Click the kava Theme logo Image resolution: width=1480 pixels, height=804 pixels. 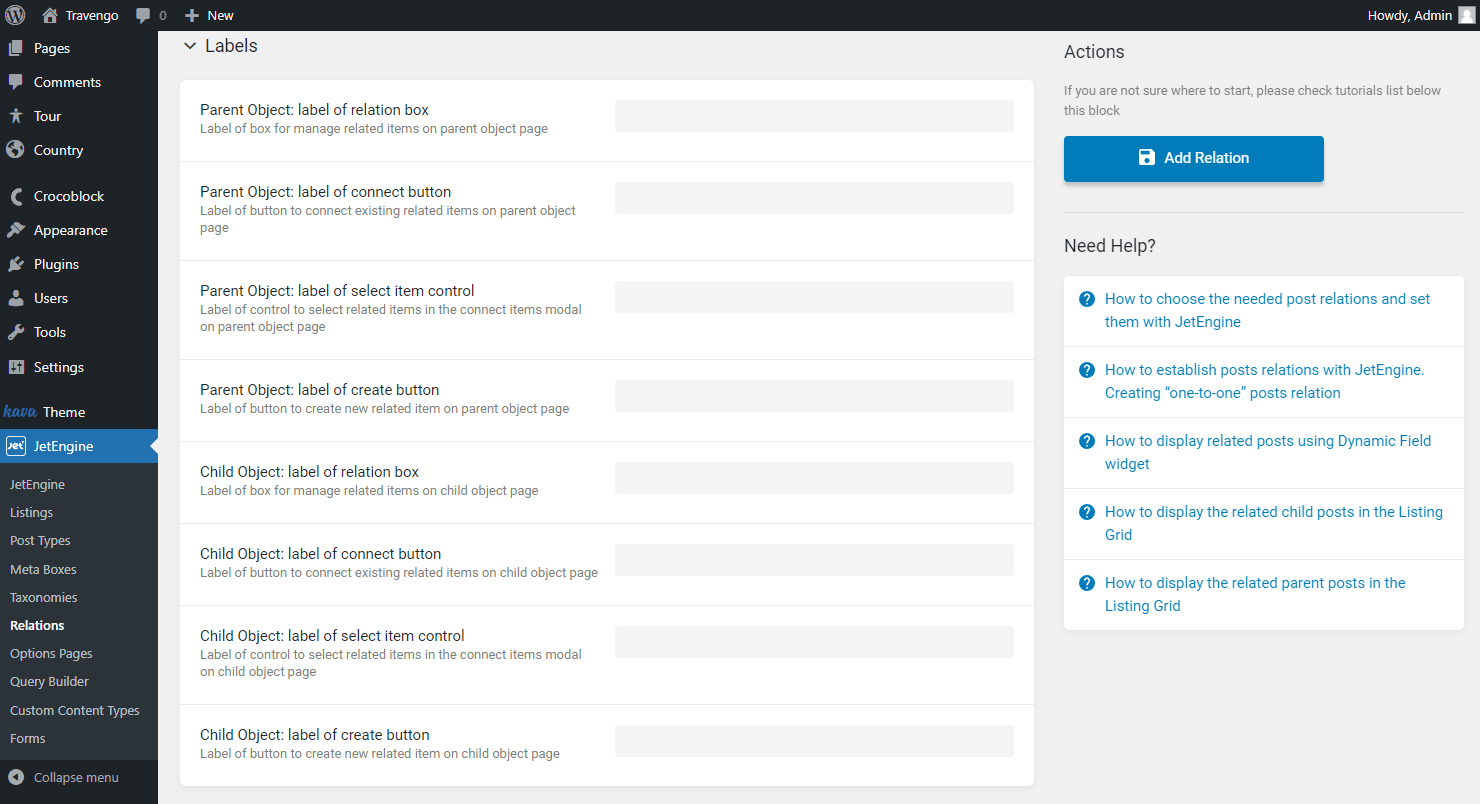tap(20, 411)
